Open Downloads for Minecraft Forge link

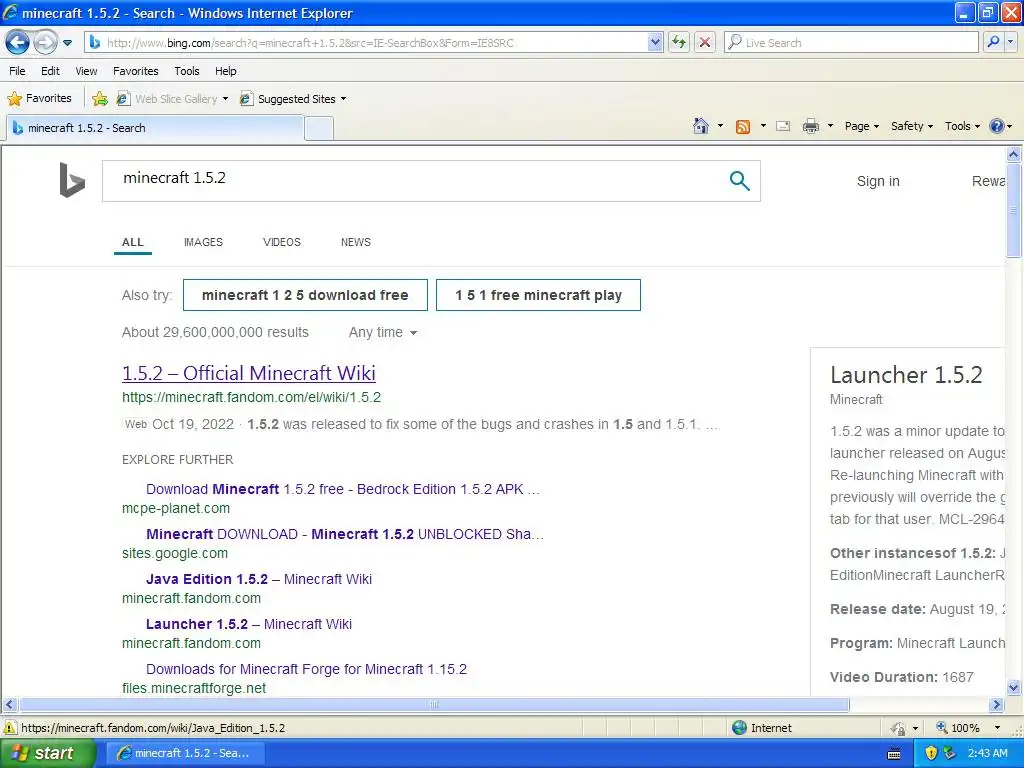306,669
